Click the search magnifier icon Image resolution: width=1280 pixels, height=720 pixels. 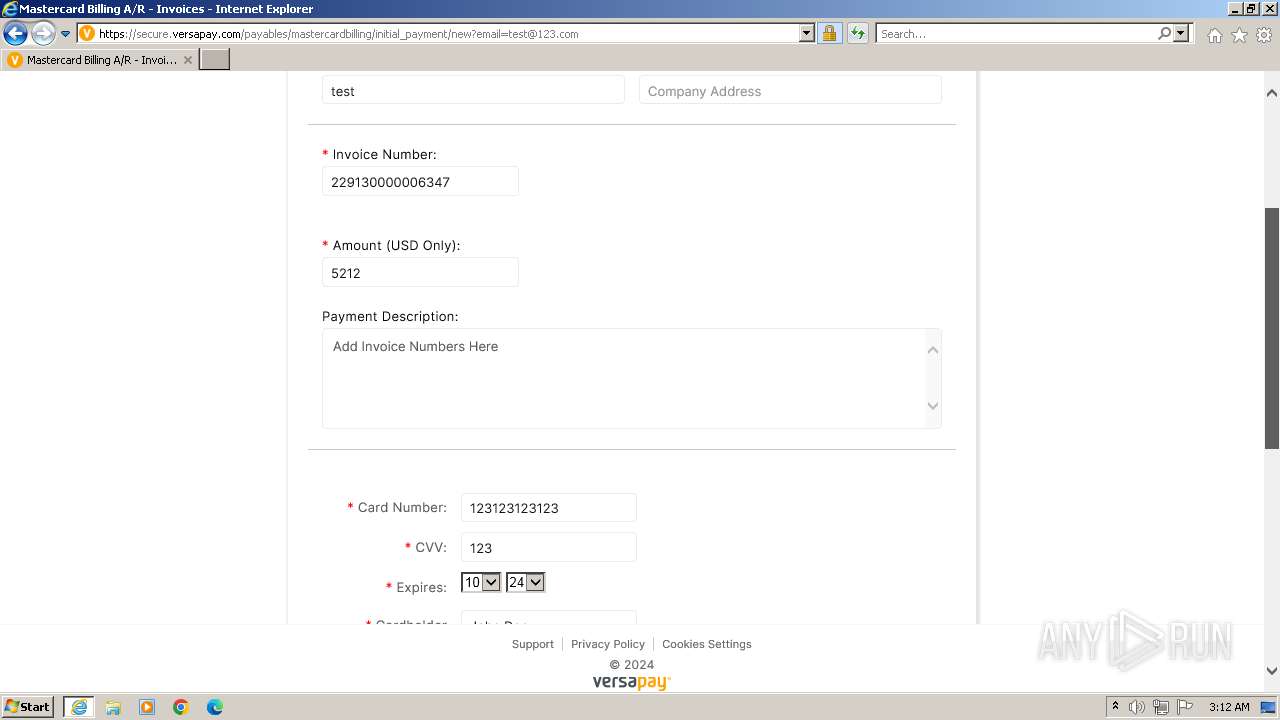click(x=1164, y=34)
